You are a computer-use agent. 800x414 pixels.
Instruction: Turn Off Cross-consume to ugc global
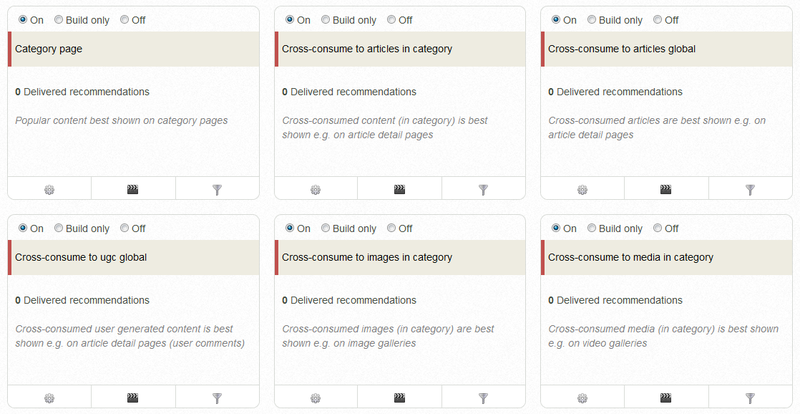pos(125,228)
